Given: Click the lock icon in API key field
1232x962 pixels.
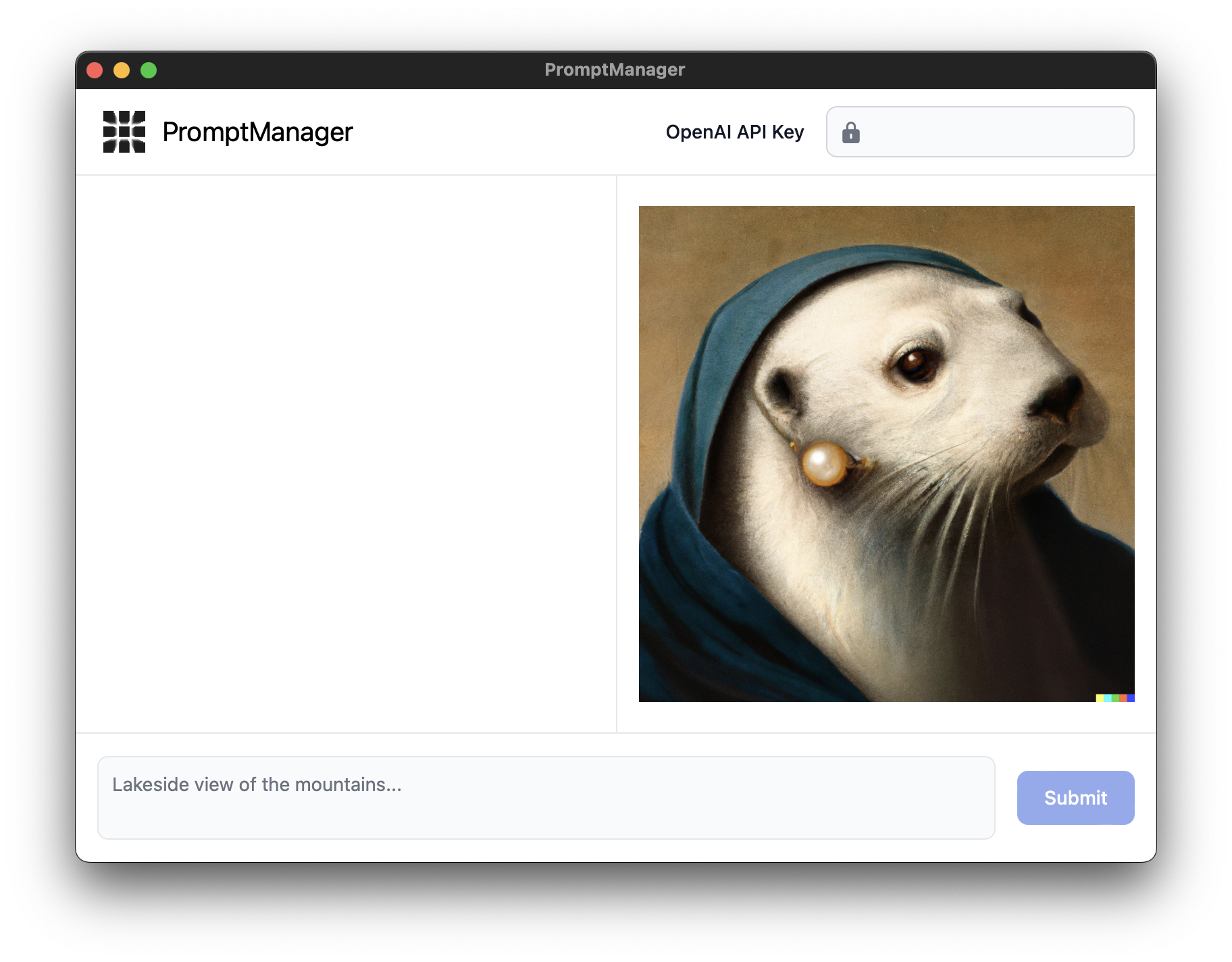Looking at the screenshot, I should tap(851, 132).
